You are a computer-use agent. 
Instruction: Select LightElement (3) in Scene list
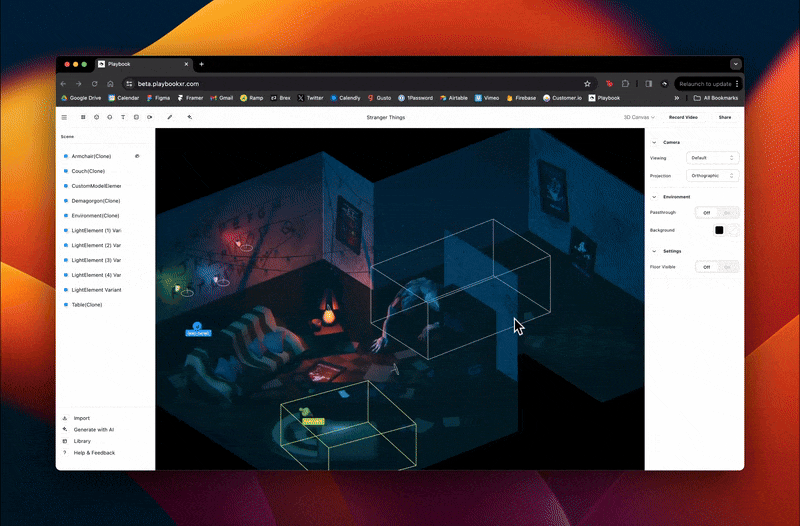96,260
